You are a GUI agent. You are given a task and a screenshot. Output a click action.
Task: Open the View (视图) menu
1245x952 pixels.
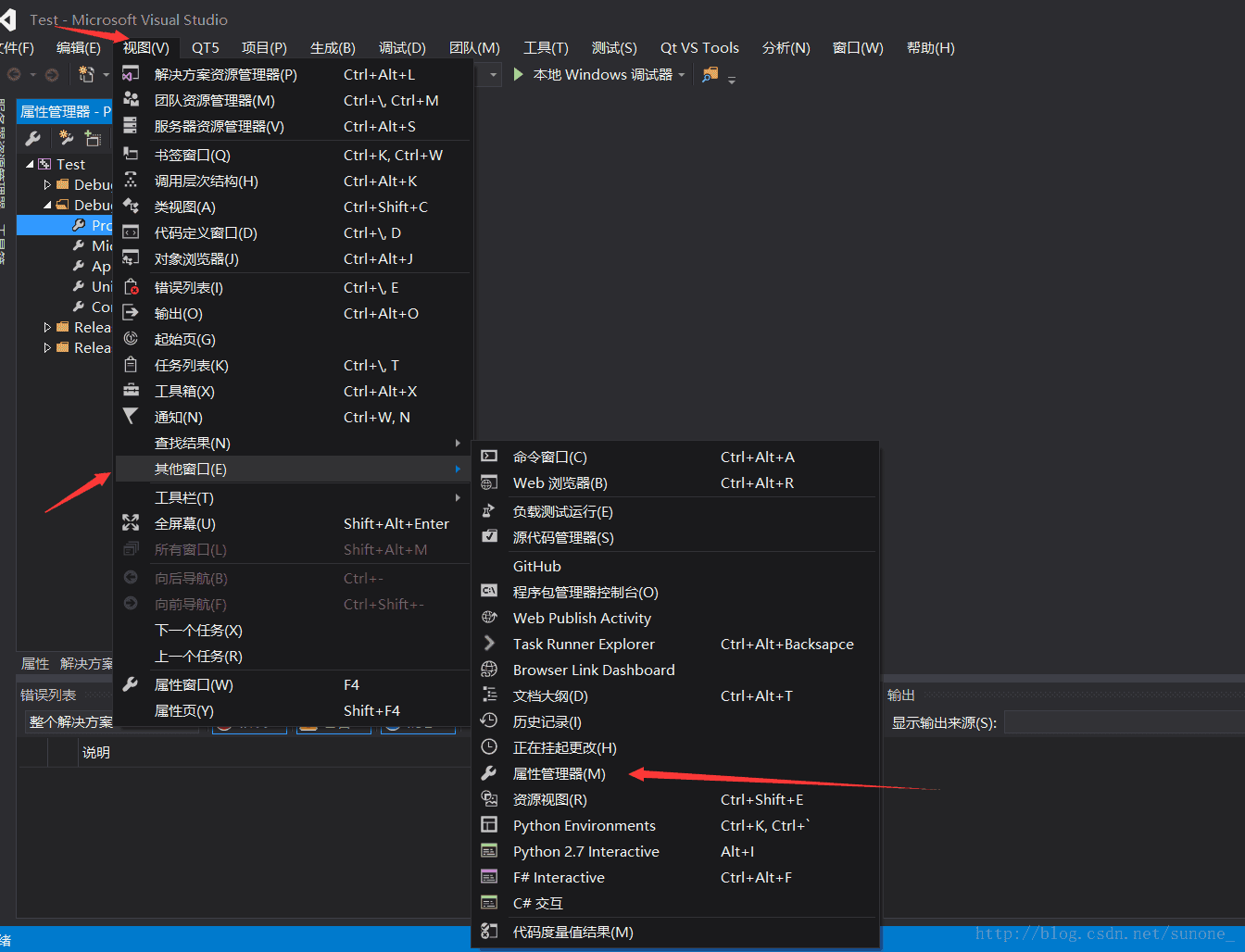[145, 47]
